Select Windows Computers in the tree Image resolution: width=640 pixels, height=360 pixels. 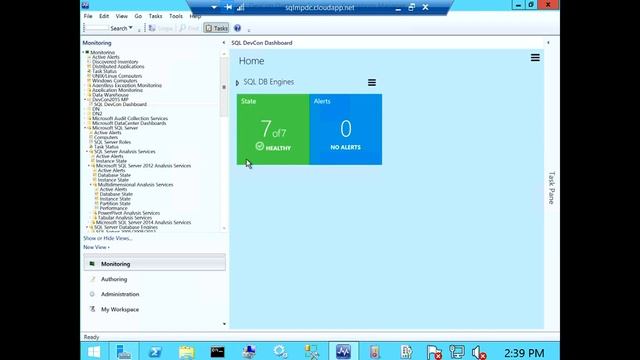114,81
